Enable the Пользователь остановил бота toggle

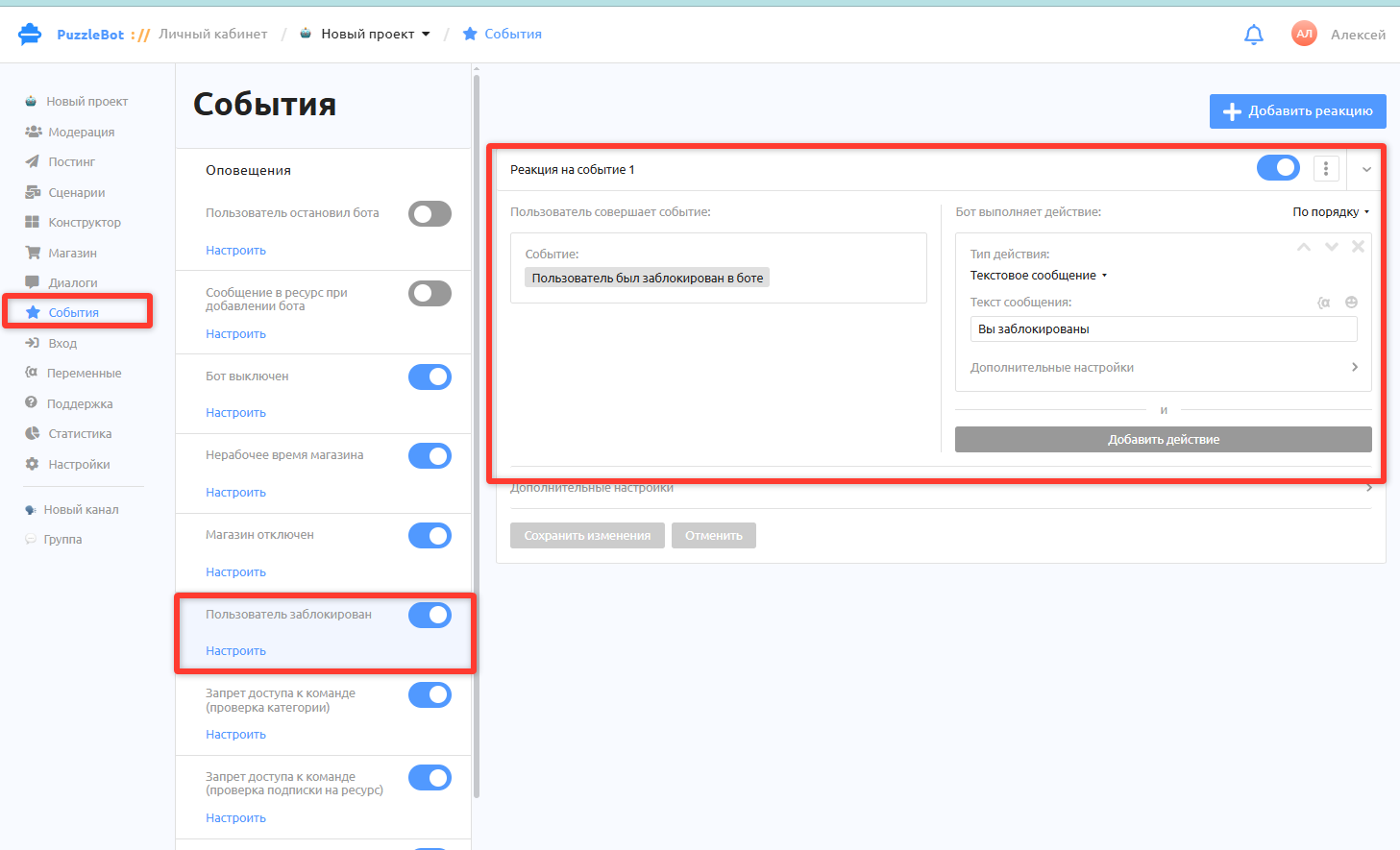(x=430, y=213)
